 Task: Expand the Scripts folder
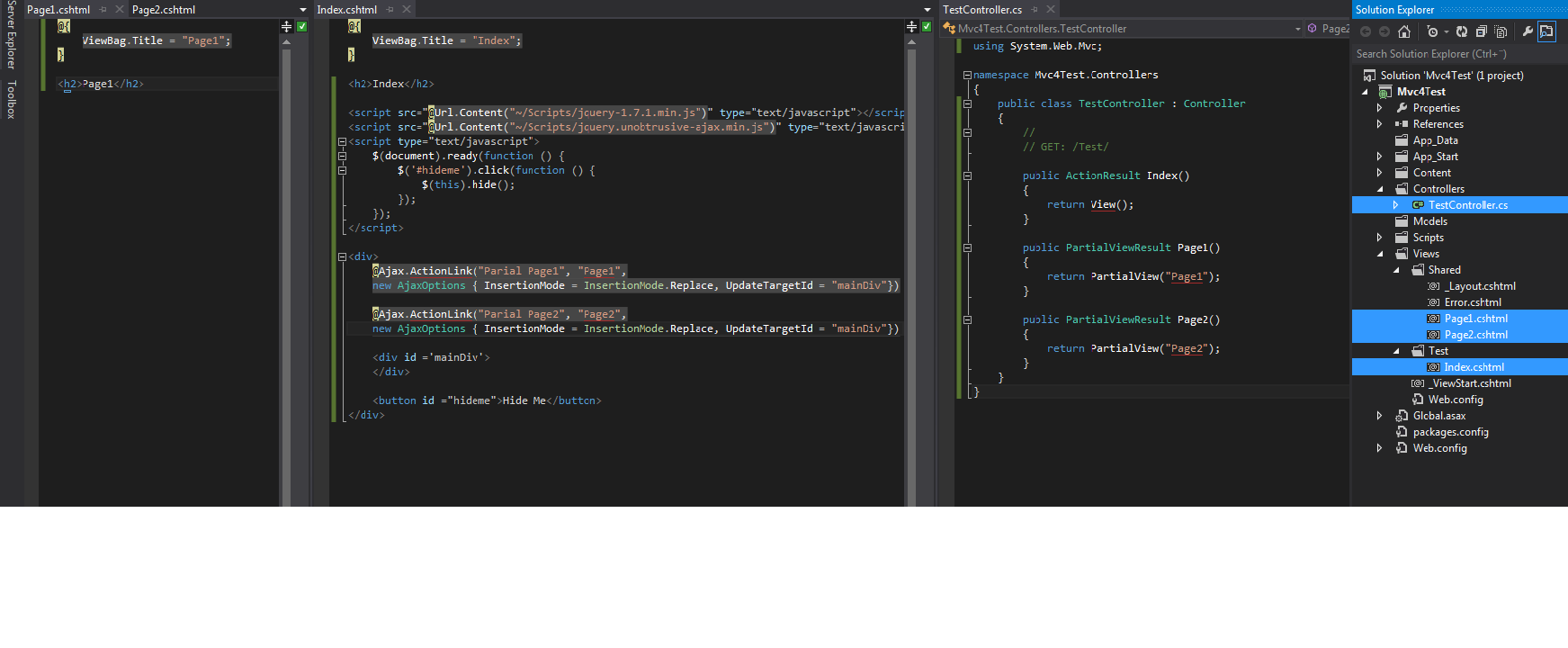[1380, 238]
